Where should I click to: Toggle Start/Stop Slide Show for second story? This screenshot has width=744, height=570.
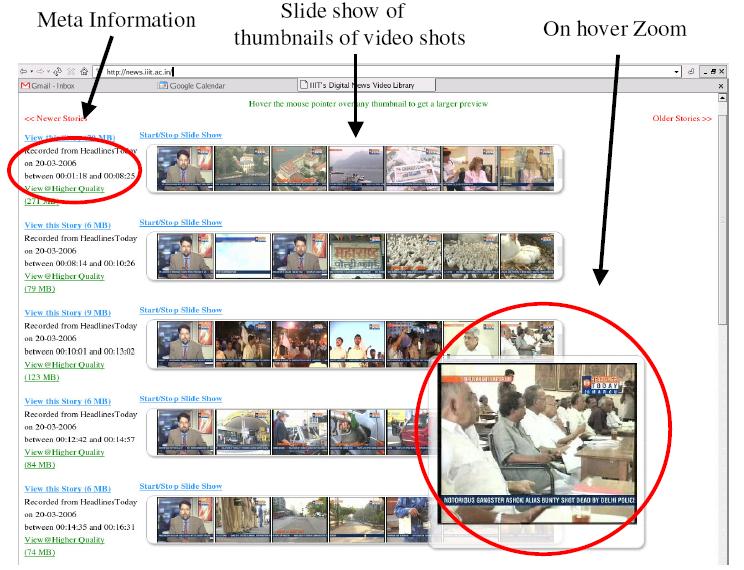coord(181,223)
